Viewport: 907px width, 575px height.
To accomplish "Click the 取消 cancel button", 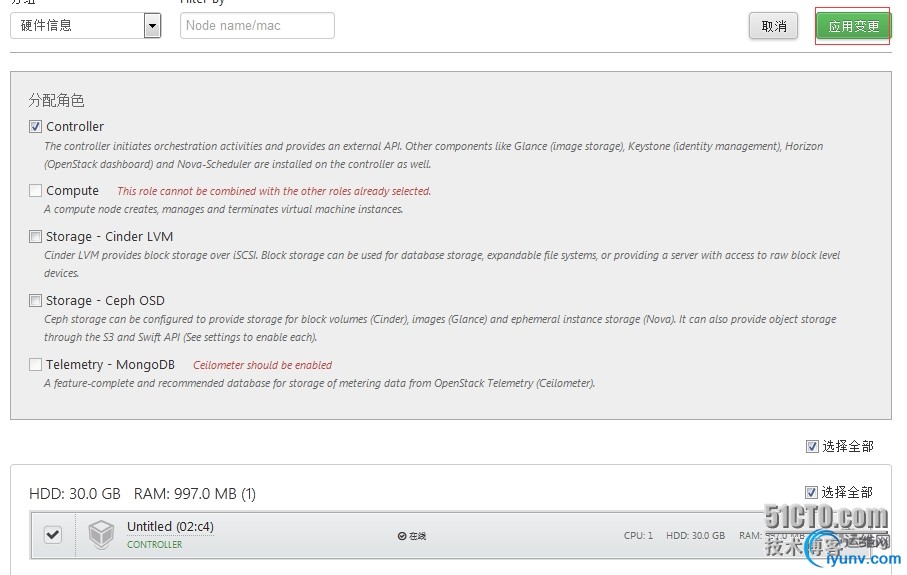I will click(x=773, y=26).
